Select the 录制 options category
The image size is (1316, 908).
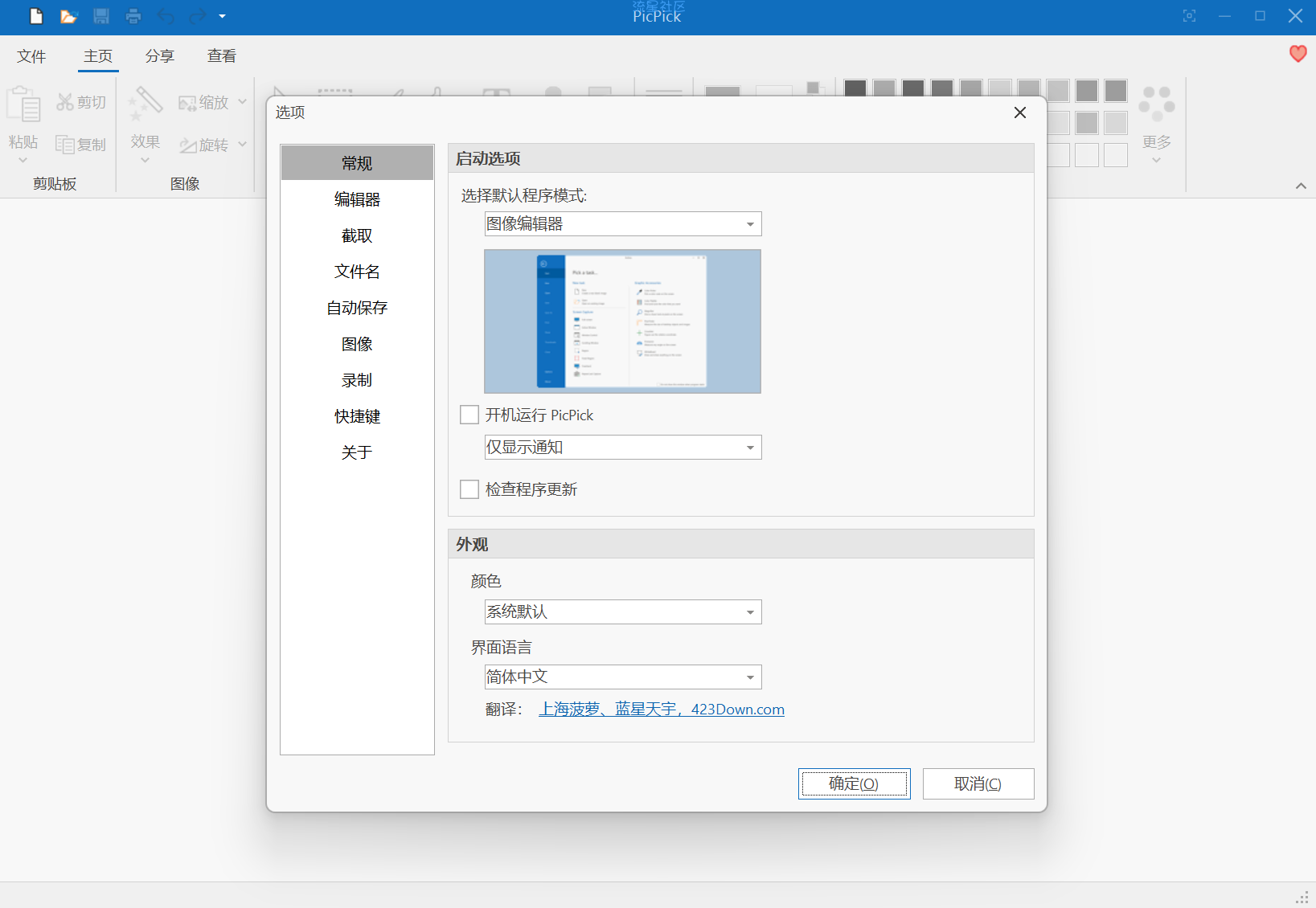tap(357, 380)
